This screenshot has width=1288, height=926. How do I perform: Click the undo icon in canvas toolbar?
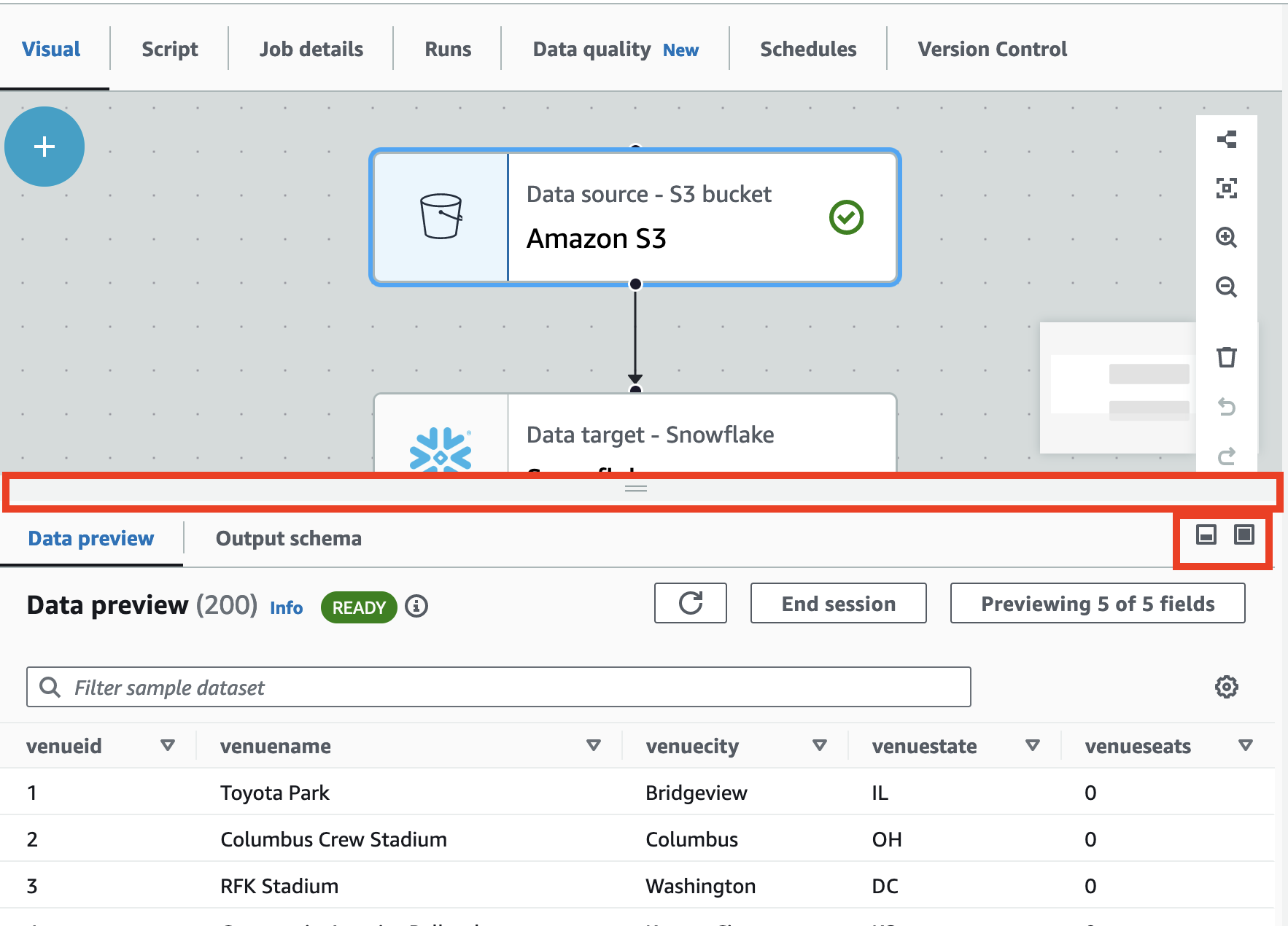(1227, 408)
